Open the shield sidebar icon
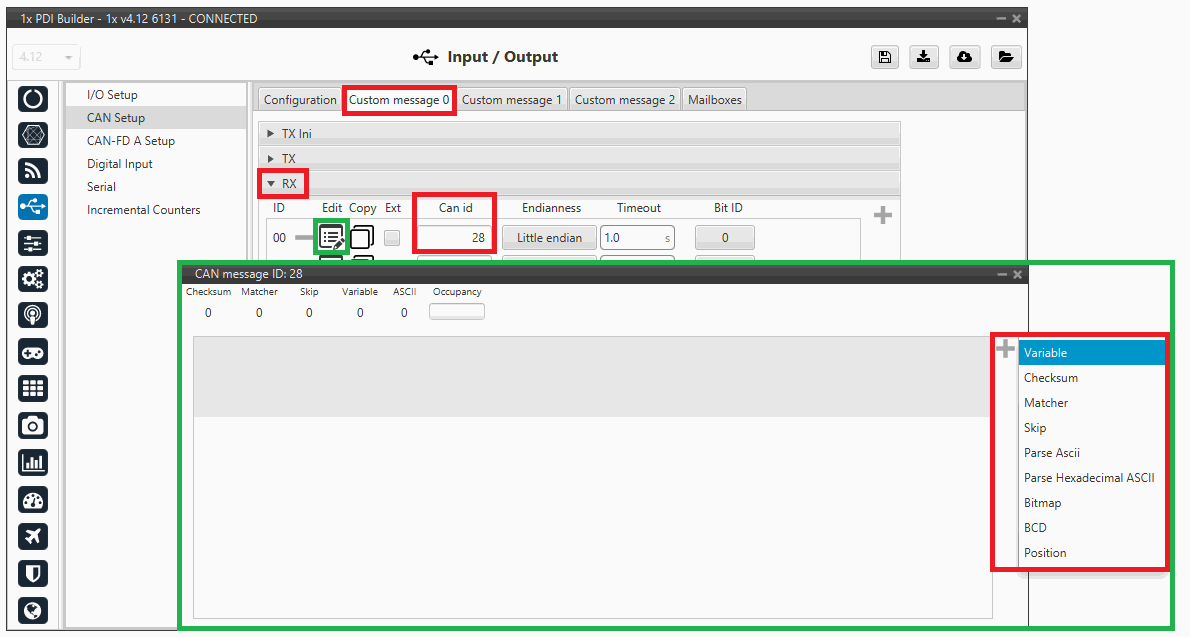1190x637 pixels. 33,573
